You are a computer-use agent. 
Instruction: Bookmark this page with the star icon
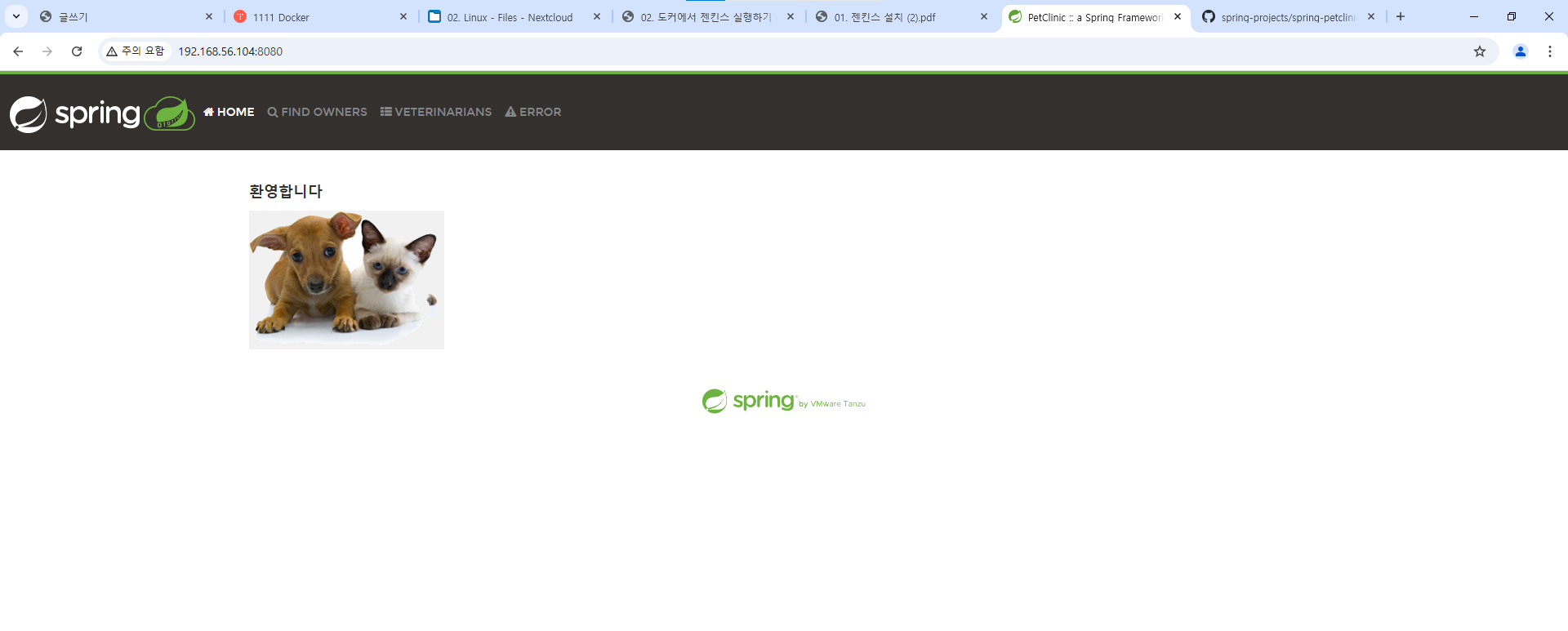pos(1480,51)
